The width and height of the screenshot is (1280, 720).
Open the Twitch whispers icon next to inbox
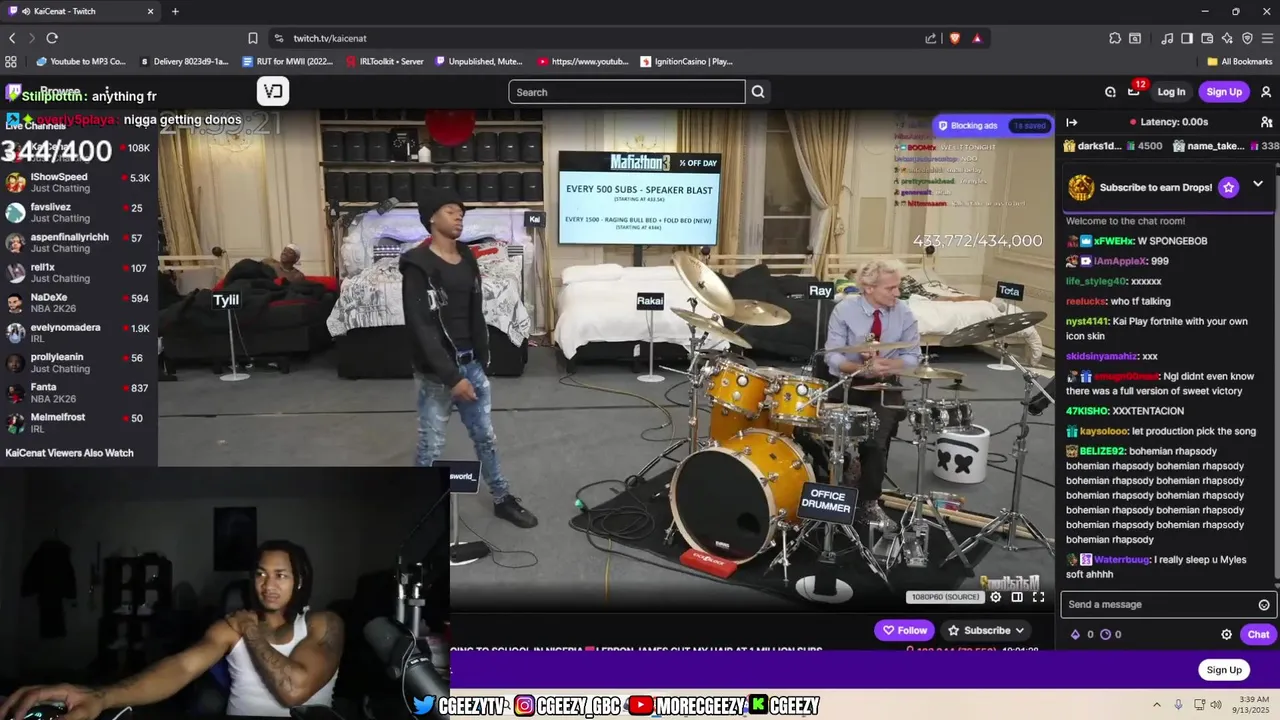[x=1110, y=92]
